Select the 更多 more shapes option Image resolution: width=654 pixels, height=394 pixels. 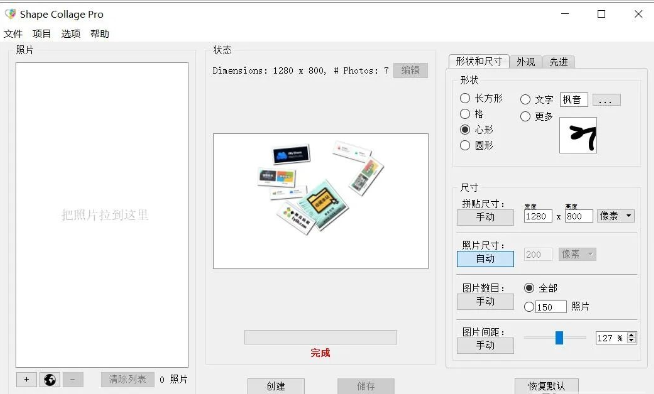(526, 116)
